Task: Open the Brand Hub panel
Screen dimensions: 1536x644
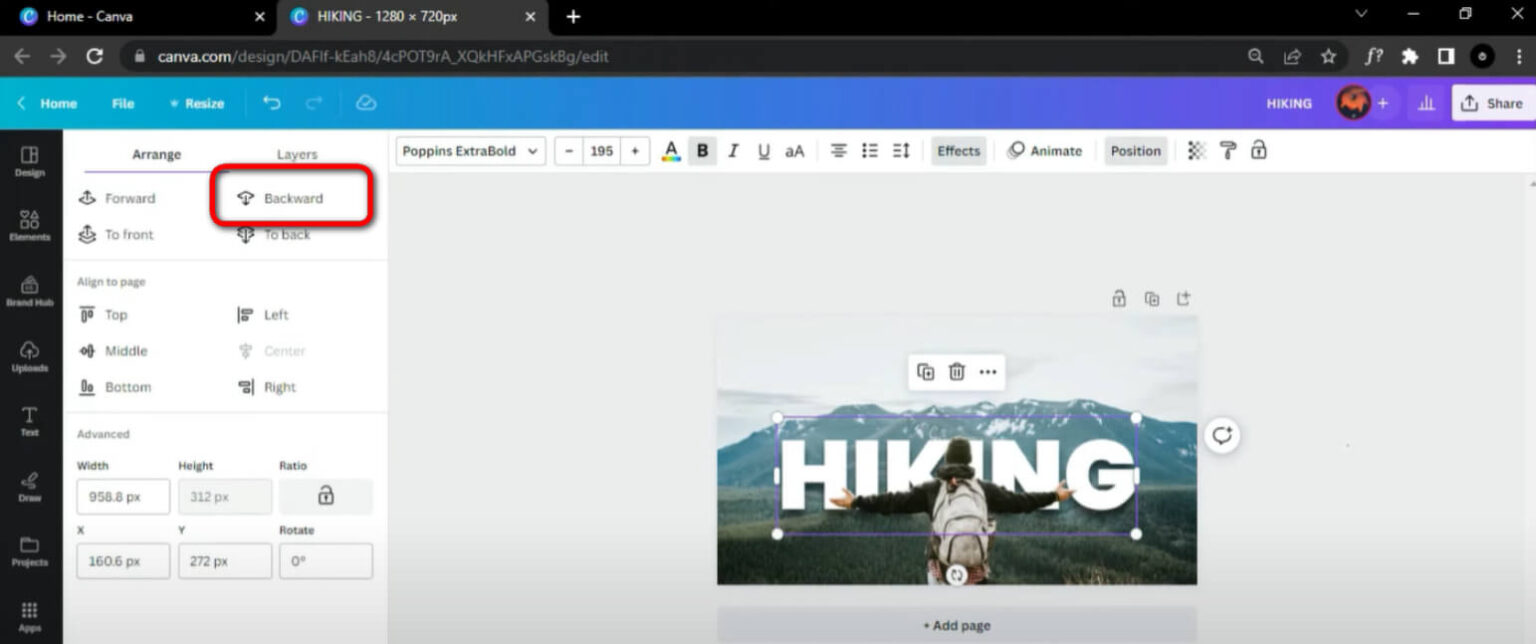Action: [x=30, y=291]
